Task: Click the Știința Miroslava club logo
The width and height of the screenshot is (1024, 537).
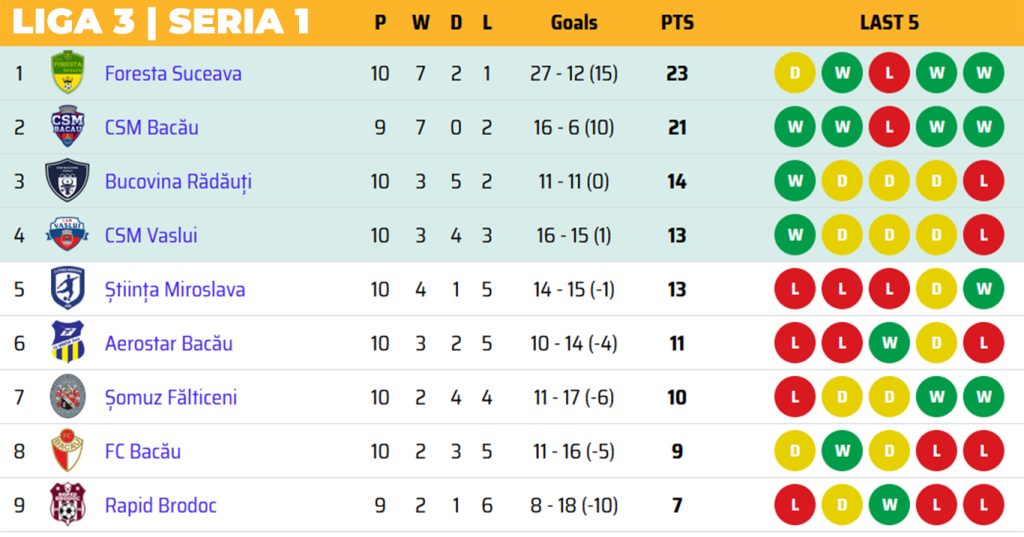Action: (x=68, y=289)
